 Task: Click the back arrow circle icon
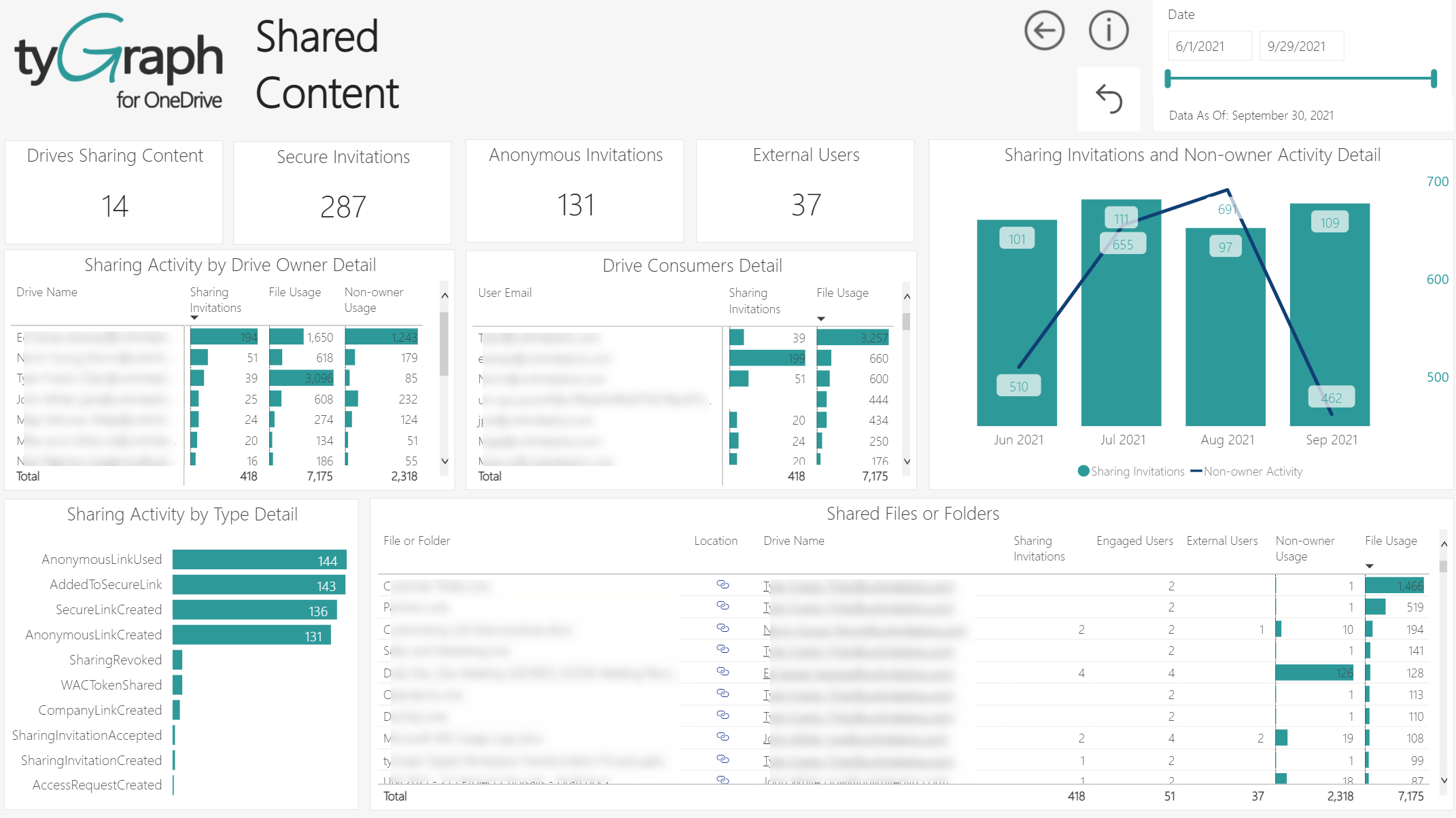pyautogui.click(x=1044, y=31)
